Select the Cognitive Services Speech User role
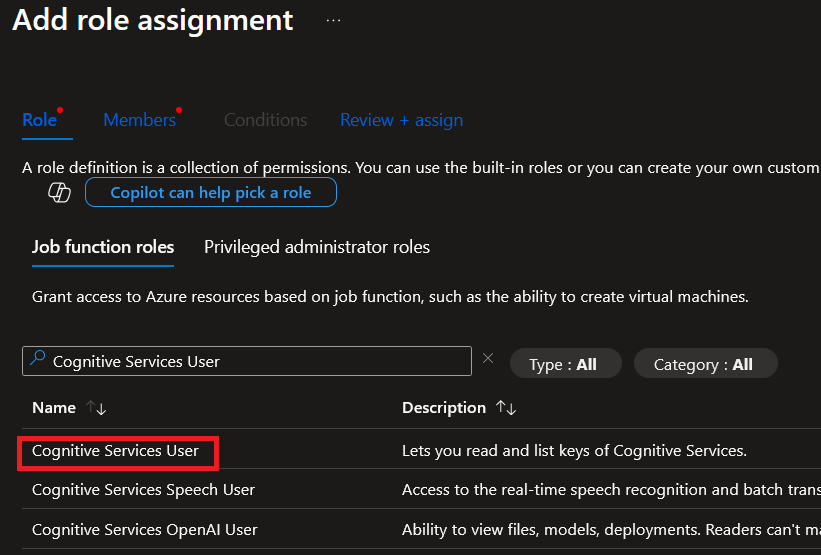Image resolution: width=821 pixels, height=555 pixels. tap(143, 490)
